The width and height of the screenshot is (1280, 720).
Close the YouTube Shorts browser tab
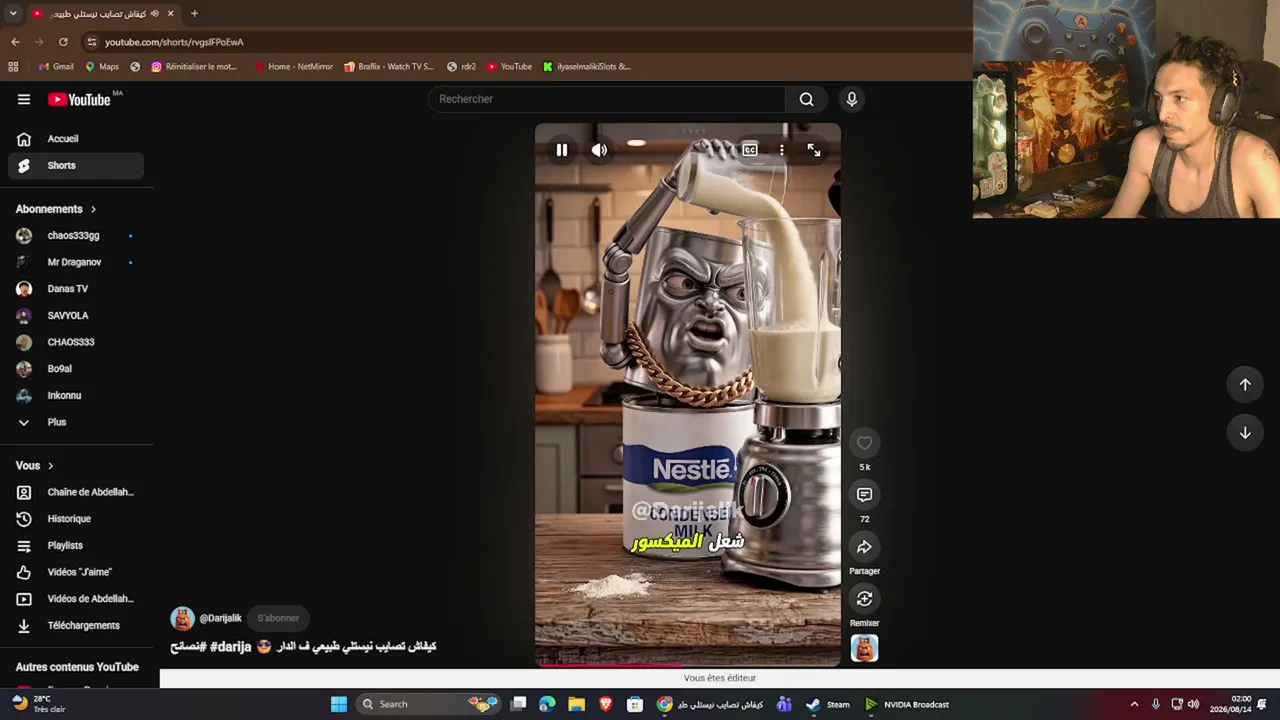[x=170, y=14]
